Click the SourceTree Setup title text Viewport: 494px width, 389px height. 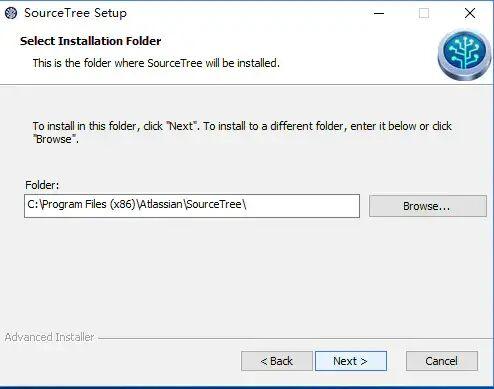76,13
